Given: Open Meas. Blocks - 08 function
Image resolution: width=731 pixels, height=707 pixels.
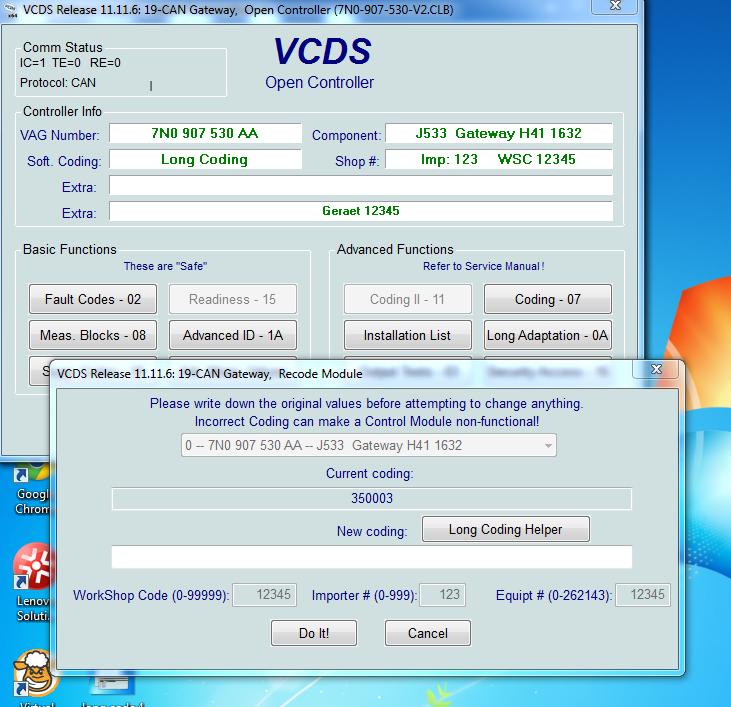Looking at the screenshot, I should [x=93, y=335].
